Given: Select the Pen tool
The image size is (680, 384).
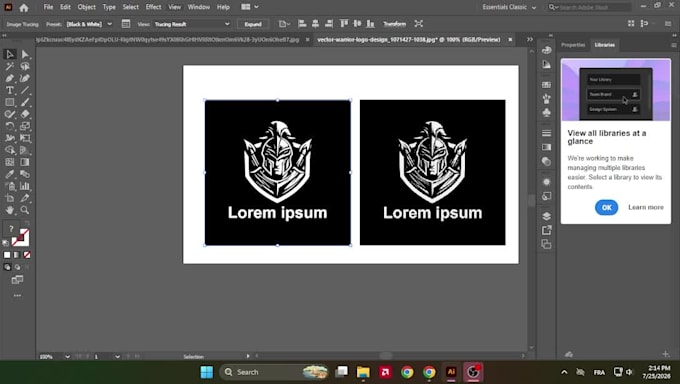Looking at the screenshot, I should point(10,79).
